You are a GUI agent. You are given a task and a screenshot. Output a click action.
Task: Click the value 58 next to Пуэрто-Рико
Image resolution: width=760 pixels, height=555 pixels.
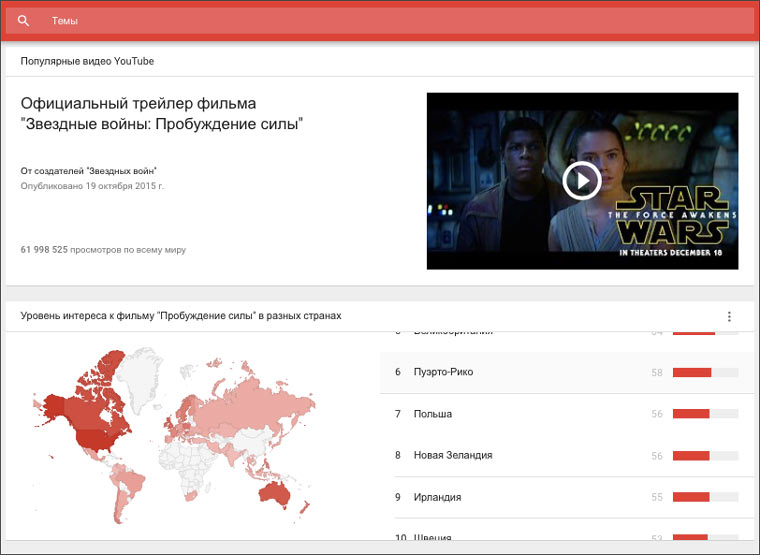tap(657, 372)
